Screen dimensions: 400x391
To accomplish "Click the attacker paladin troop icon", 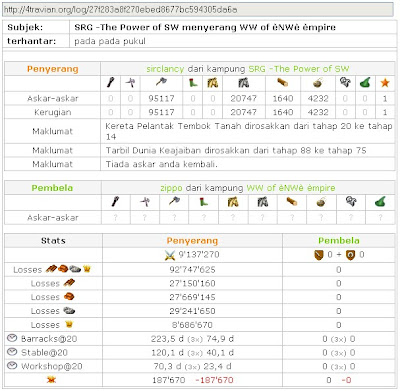I will coord(213,83).
